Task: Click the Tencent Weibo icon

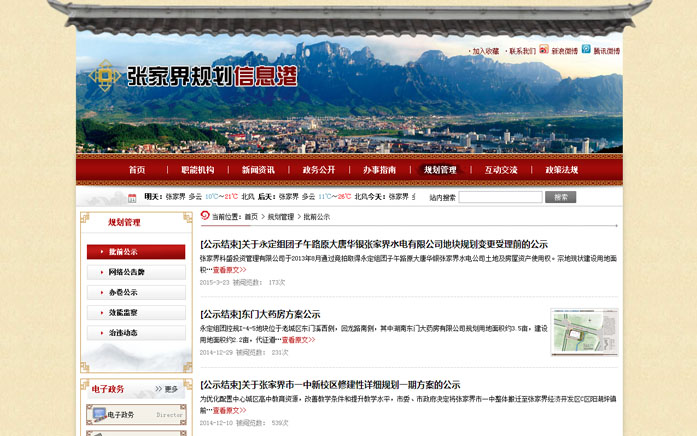Action: tap(586, 49)
